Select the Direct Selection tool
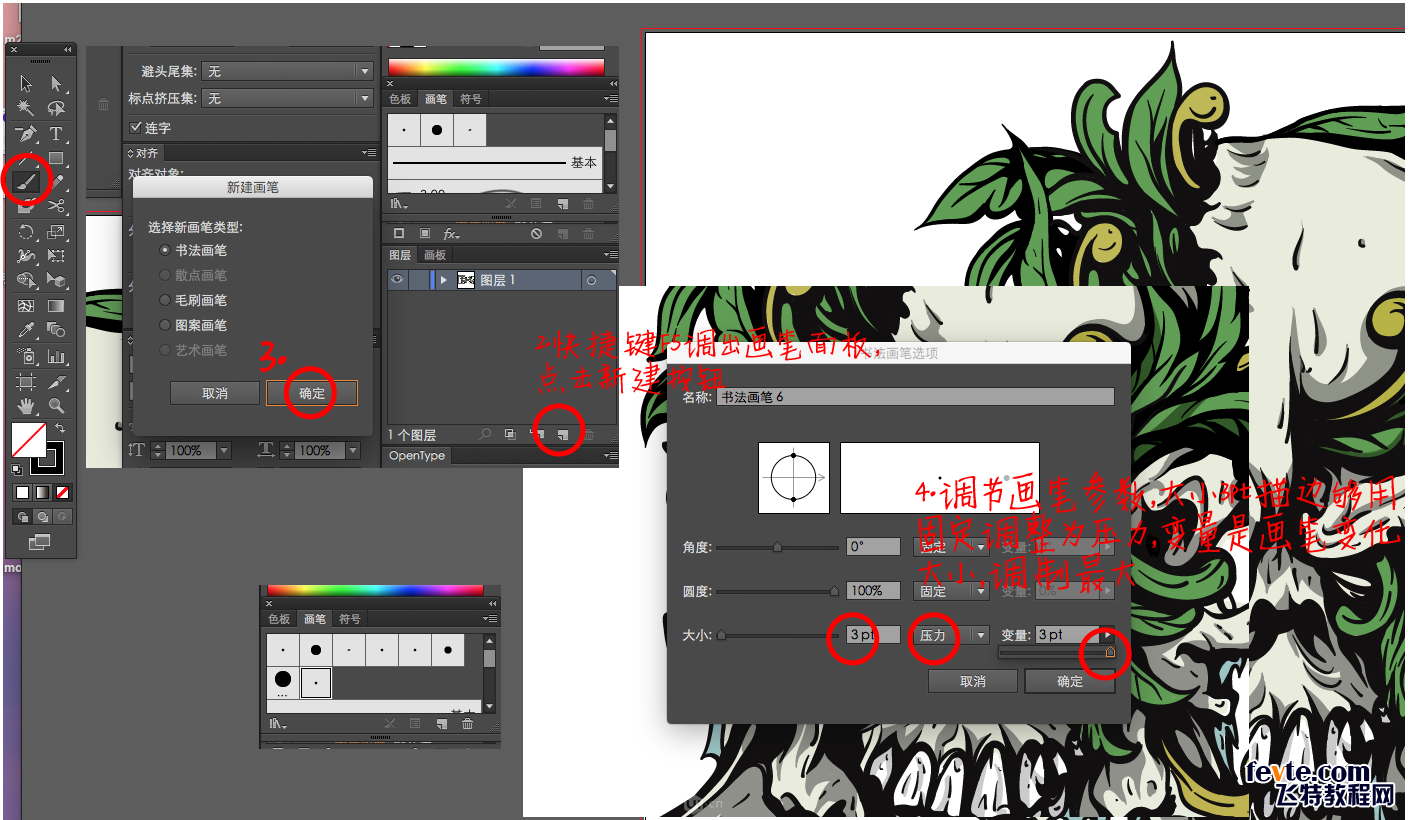Image resolution: width=1408 pixels, height=820 pixels. 56,83
